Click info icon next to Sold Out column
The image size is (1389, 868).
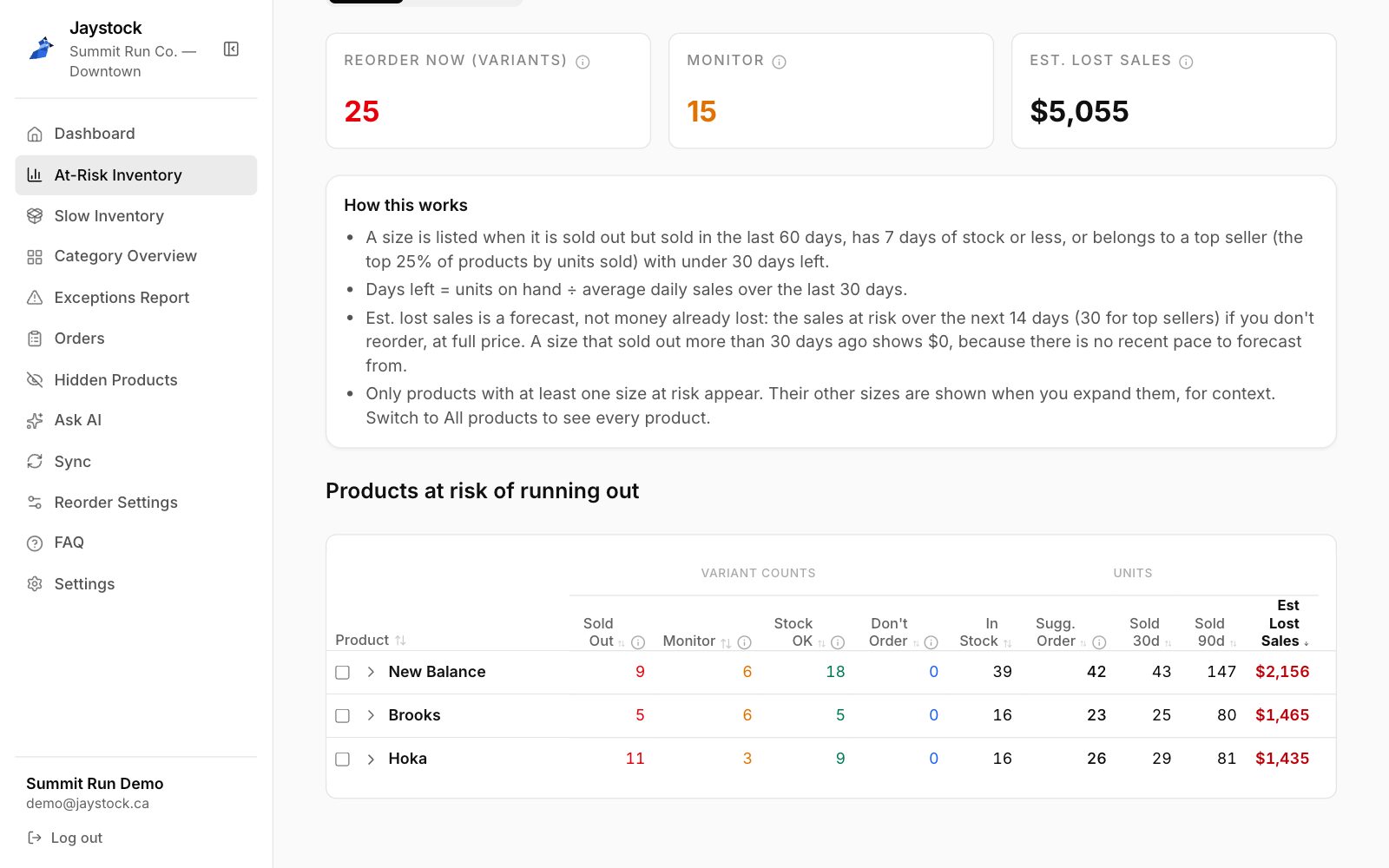click(638, 642)
